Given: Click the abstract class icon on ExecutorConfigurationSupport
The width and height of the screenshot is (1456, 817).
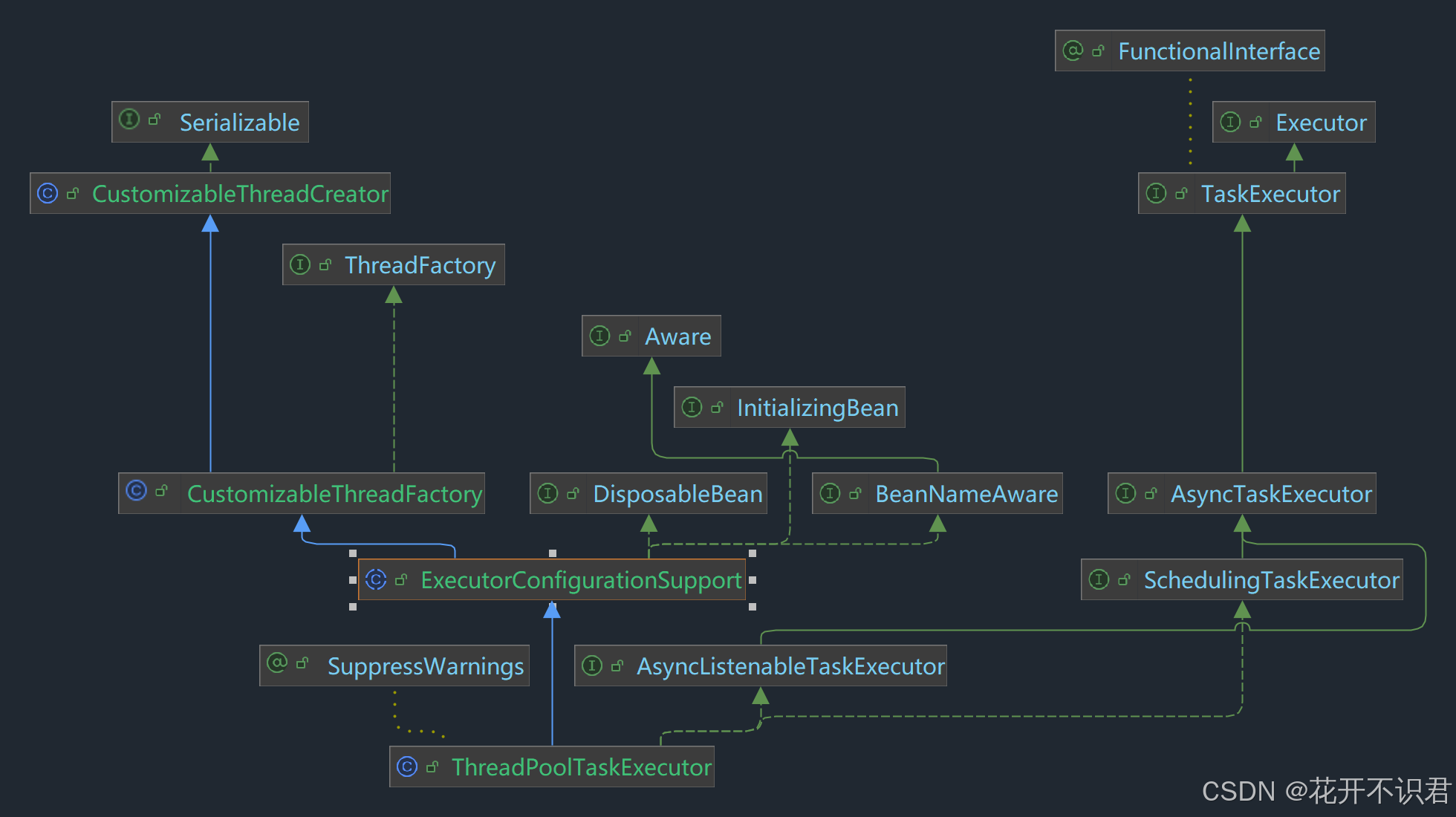Looking at the screenshot, I should pos(376,579).
